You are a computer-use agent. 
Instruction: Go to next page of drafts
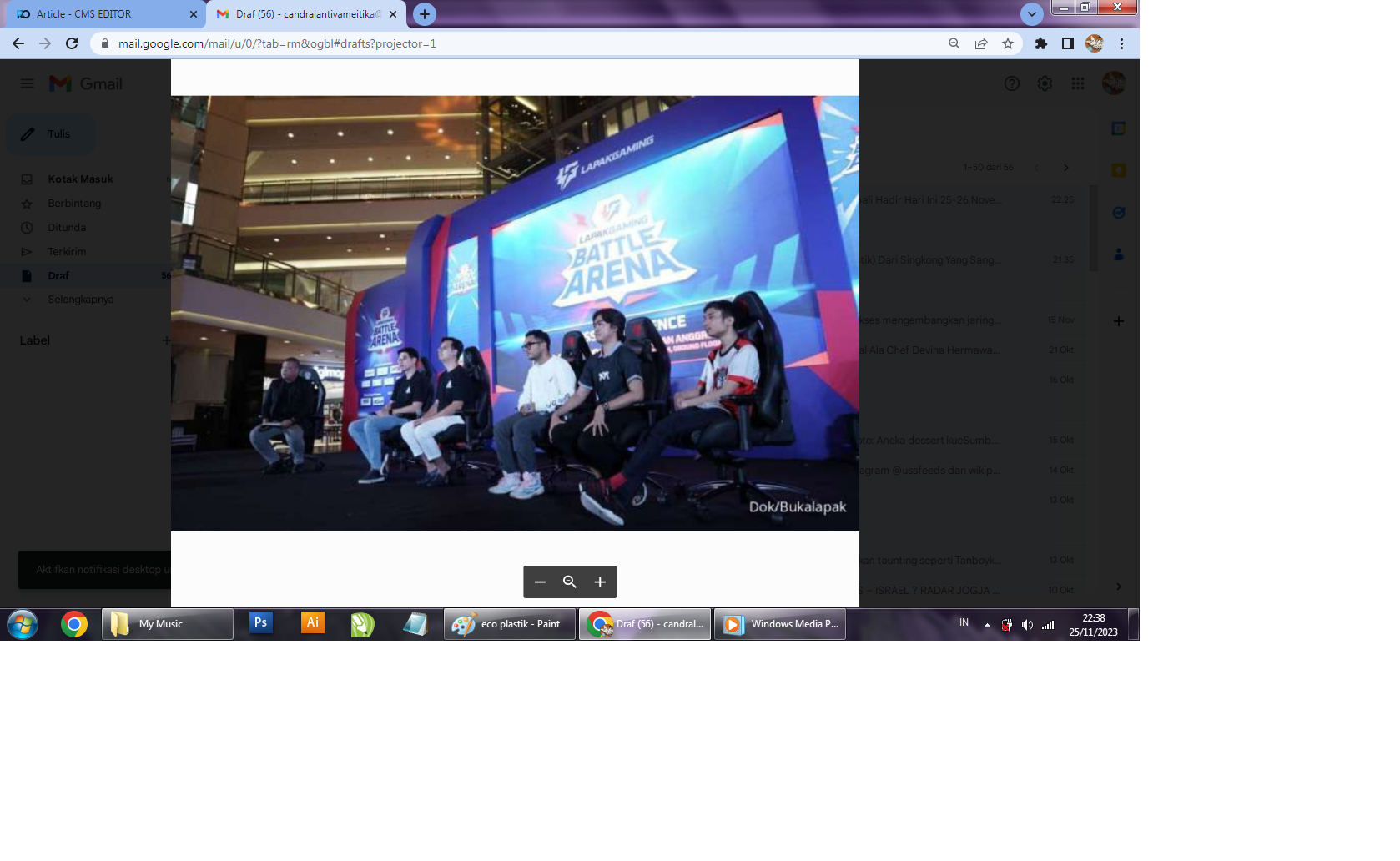(x=1065, y=168)
